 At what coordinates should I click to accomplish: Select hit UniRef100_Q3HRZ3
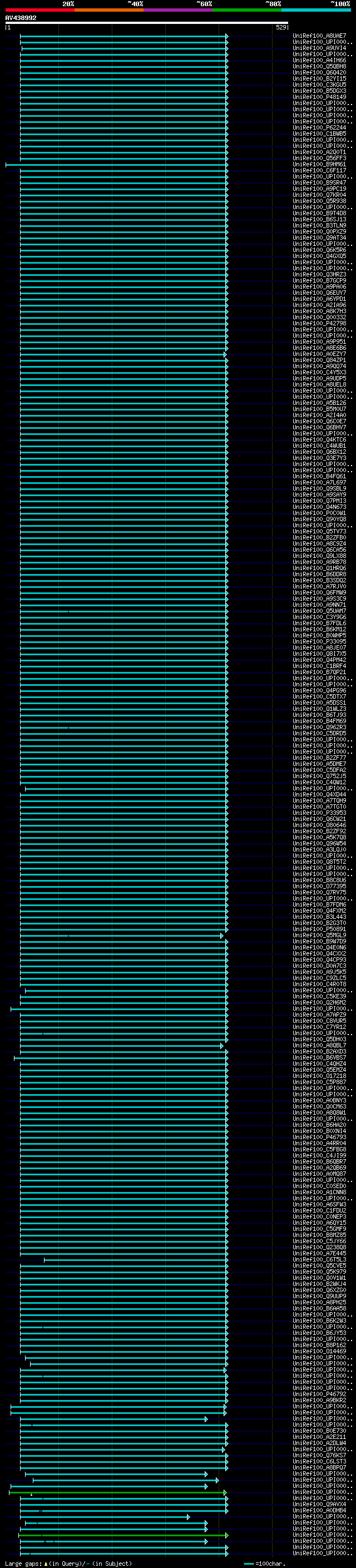click(x=319, y=275)
